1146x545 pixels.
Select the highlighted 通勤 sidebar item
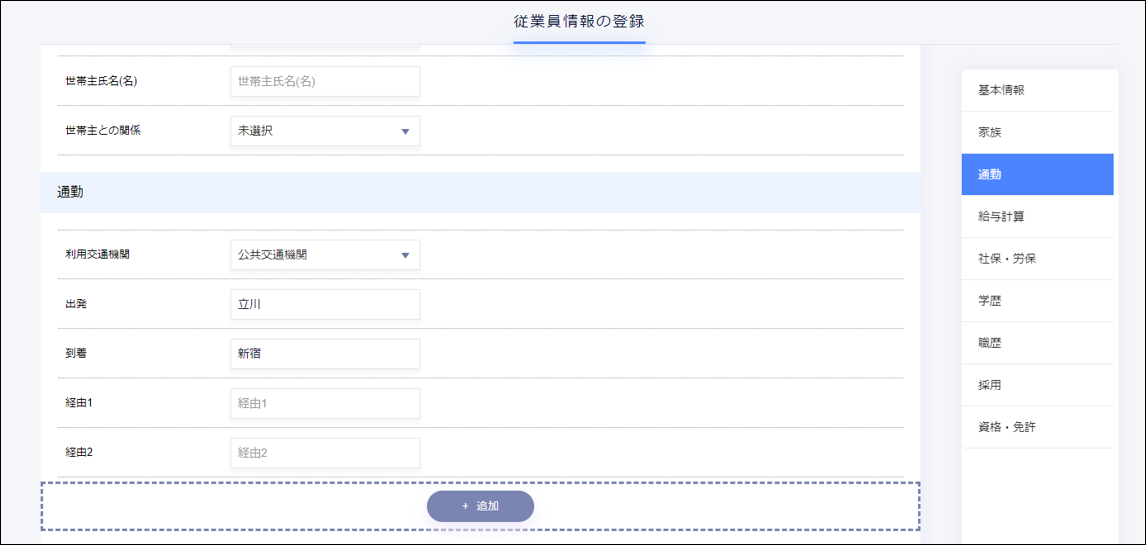click(1037, 174)
